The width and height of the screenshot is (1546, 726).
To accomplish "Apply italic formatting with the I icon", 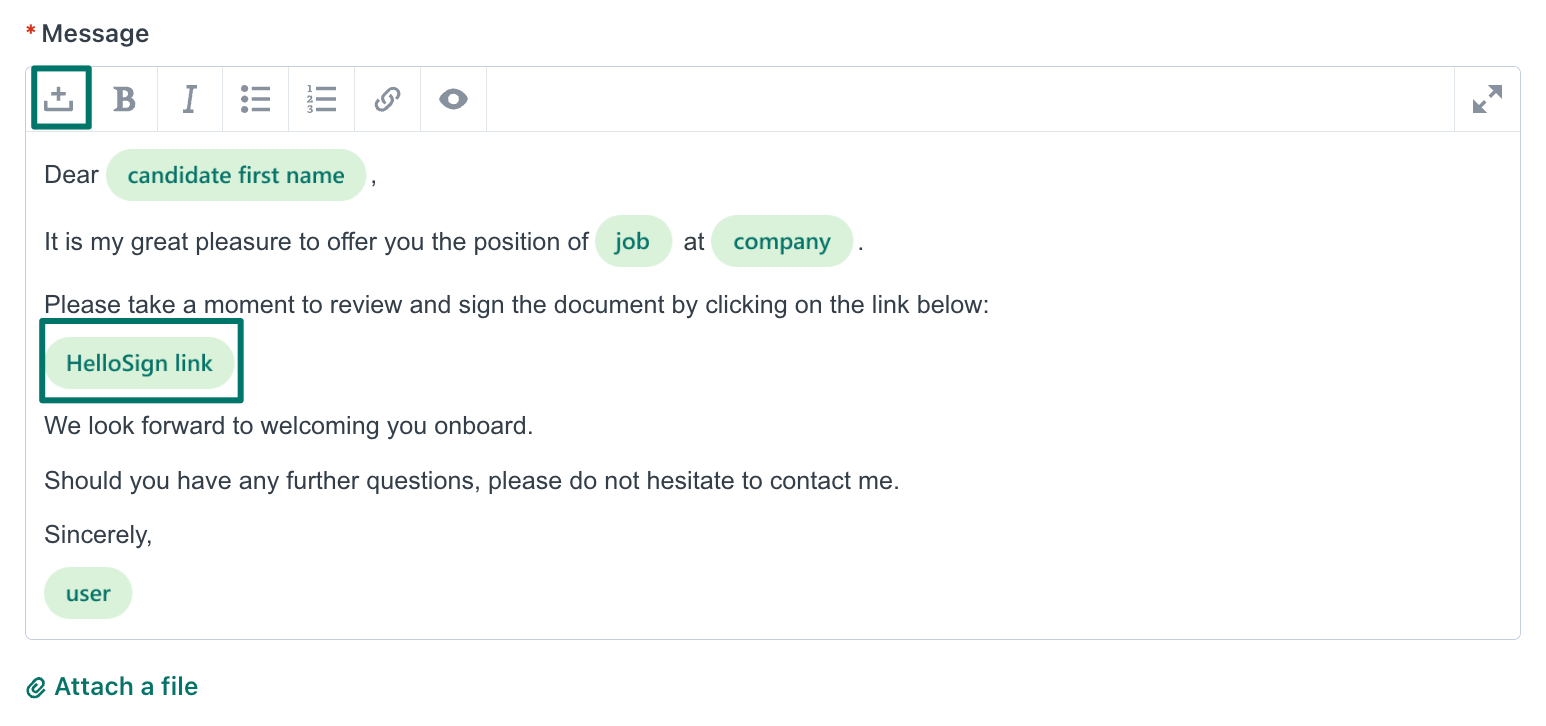I will (x=189, y=98).
